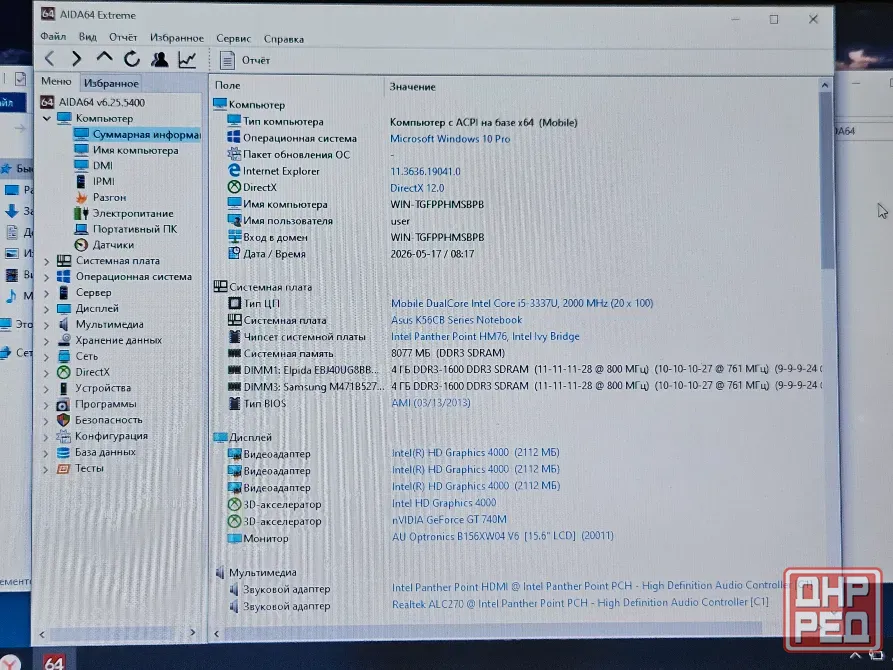Expand the Сервер tree node
This screenshot has width=893, height=670.
click(47, 293)
